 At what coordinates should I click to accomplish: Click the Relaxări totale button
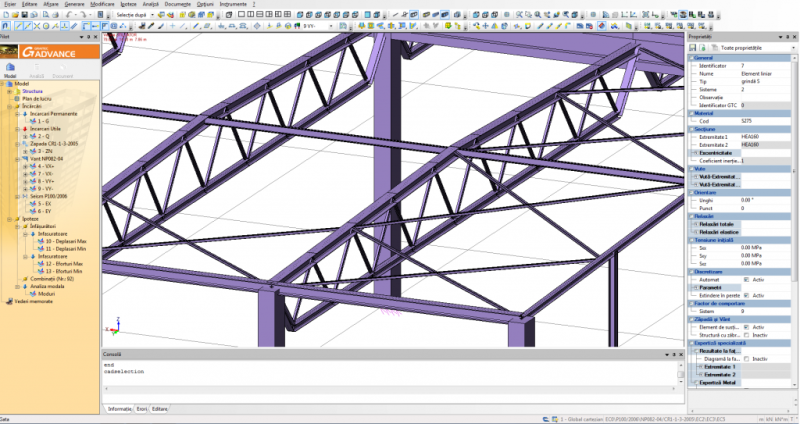point(716,224)
